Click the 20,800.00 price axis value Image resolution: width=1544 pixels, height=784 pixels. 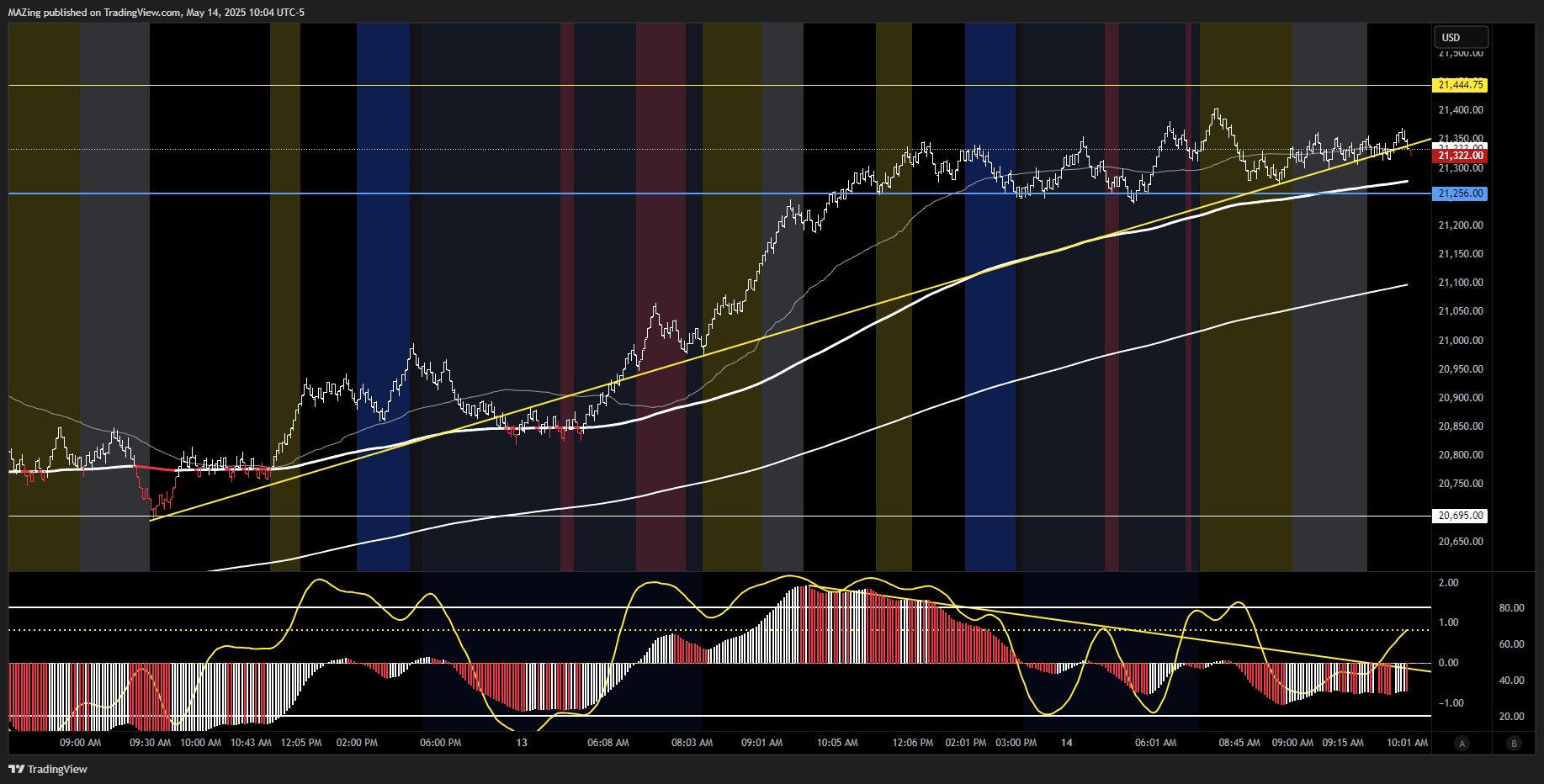pyautogui.click(x=1461, y=455)
